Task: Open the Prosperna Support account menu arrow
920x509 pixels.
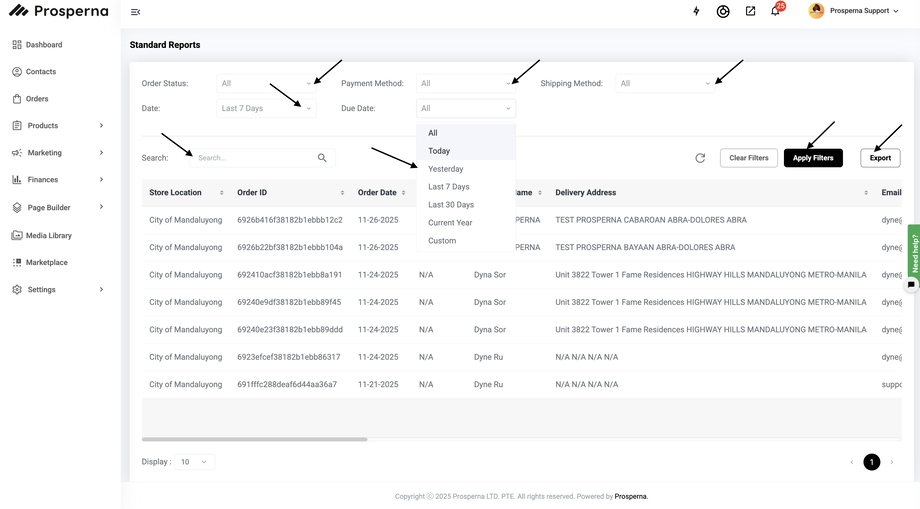Action: pos(895,11)
